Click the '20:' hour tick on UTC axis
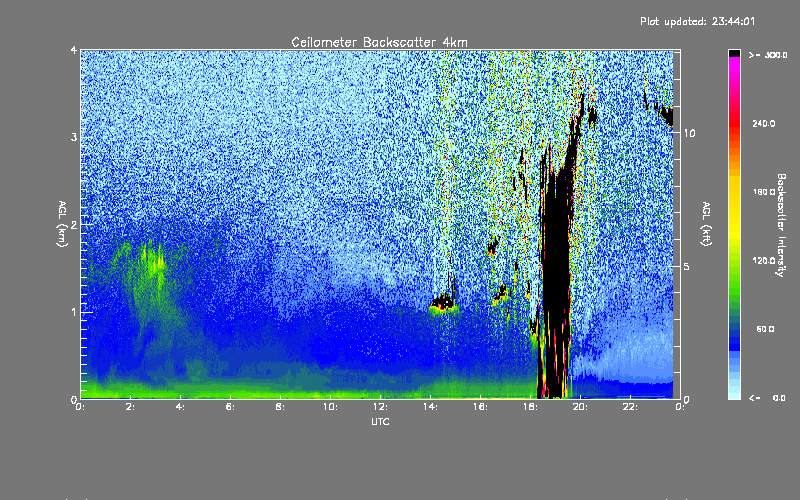800x500 pixels. pyautogui.click(x=581, y=407)
